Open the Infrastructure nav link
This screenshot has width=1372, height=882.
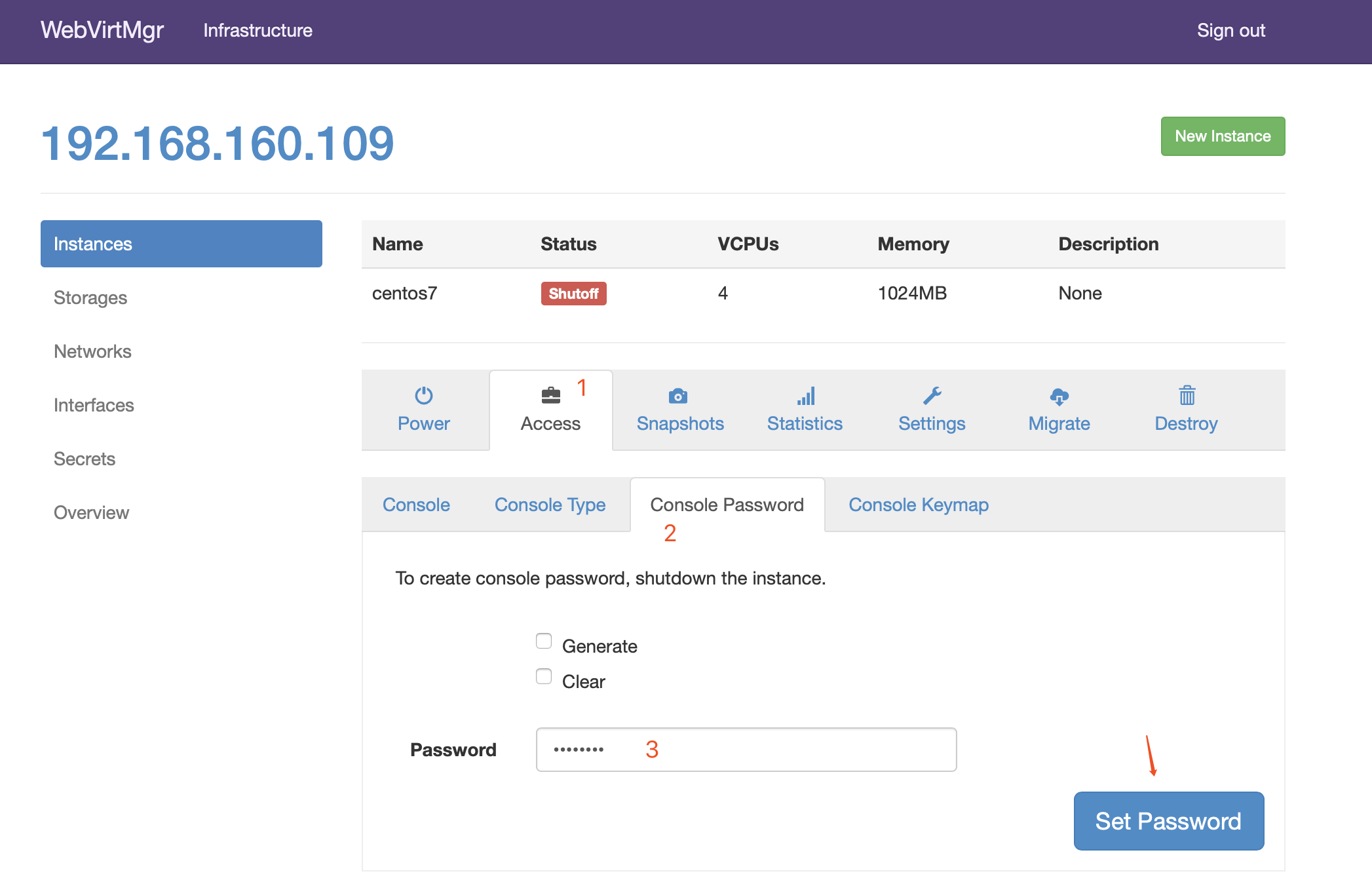[257, 30]
